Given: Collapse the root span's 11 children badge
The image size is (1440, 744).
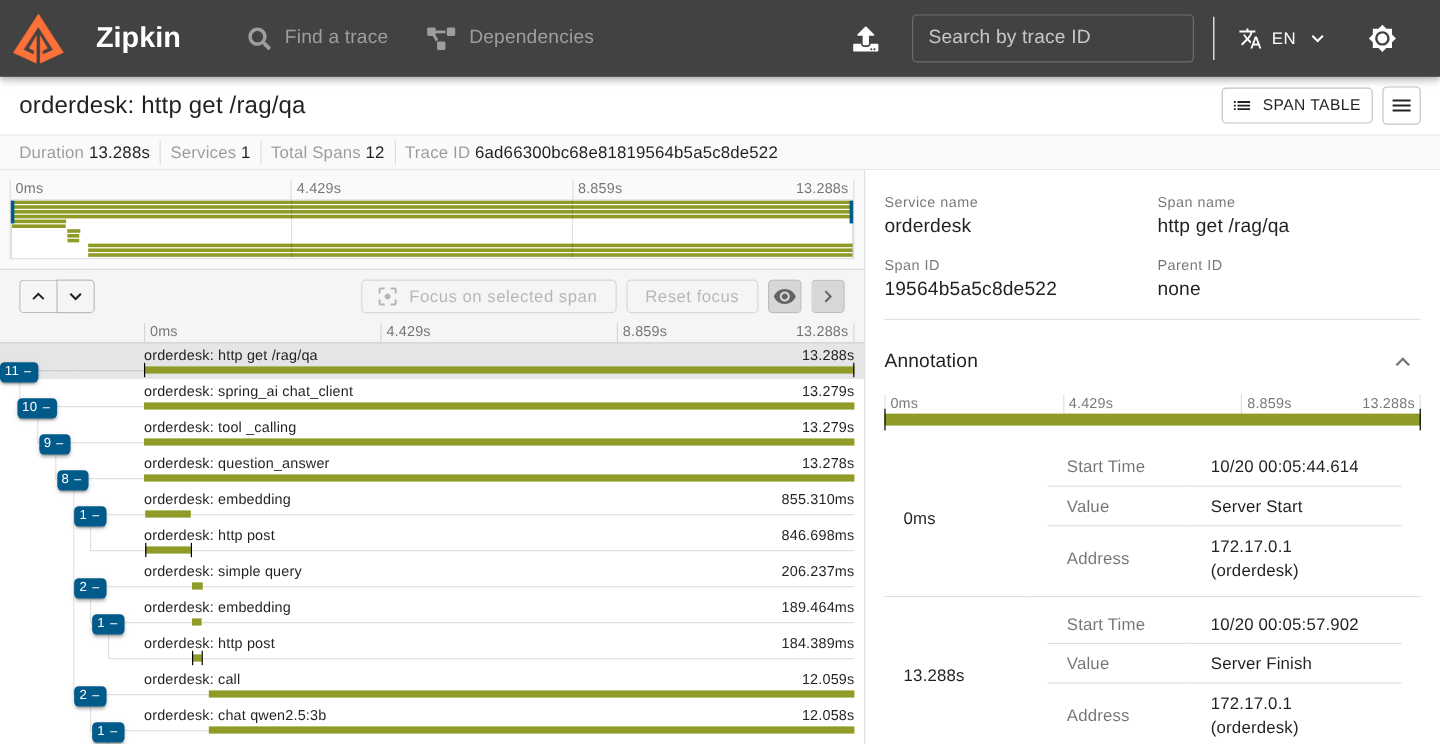Looking at the screenshot, I should pyautogui.click(x=19, y=371).
